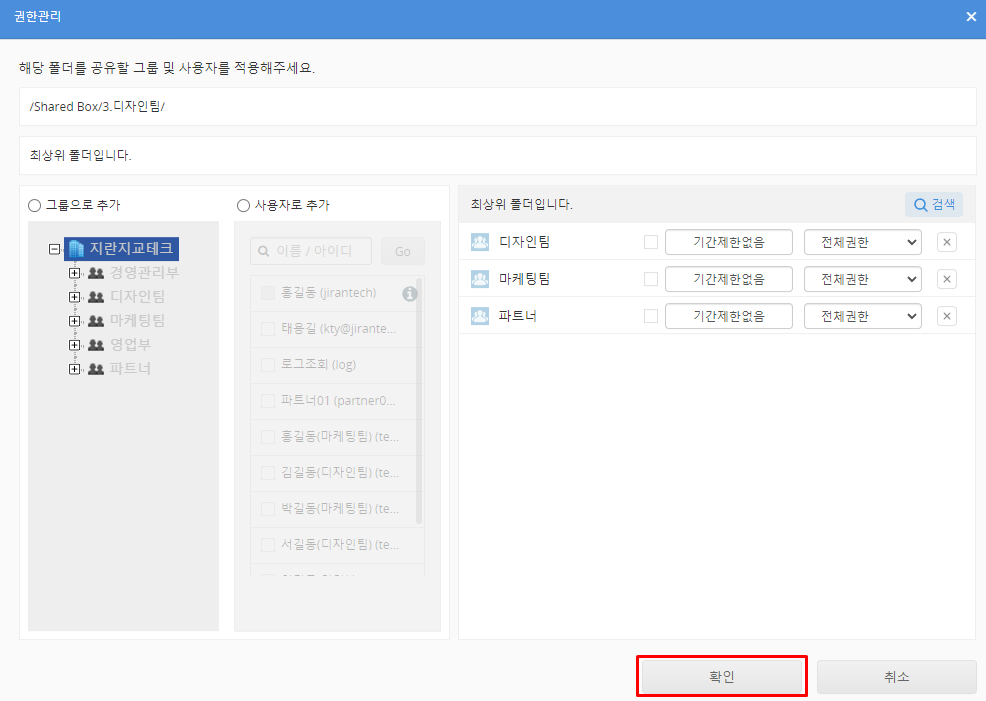Select 경영관리부 label in the group tree
The height and width of the screenshot is (701, 986).
click(x=145, y=273)
